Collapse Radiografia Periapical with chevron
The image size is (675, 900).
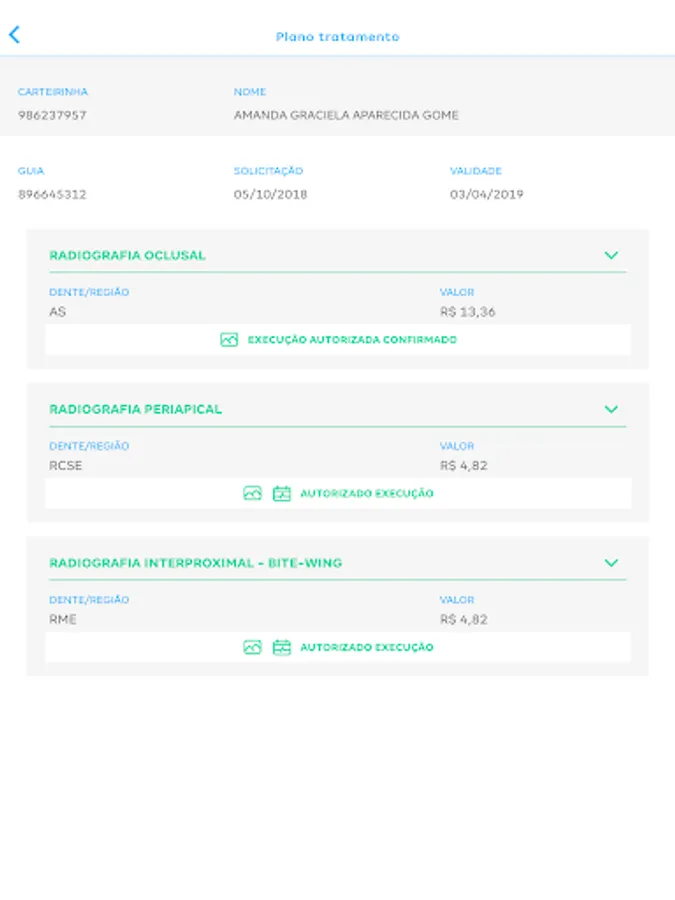(x=611, y=409)
